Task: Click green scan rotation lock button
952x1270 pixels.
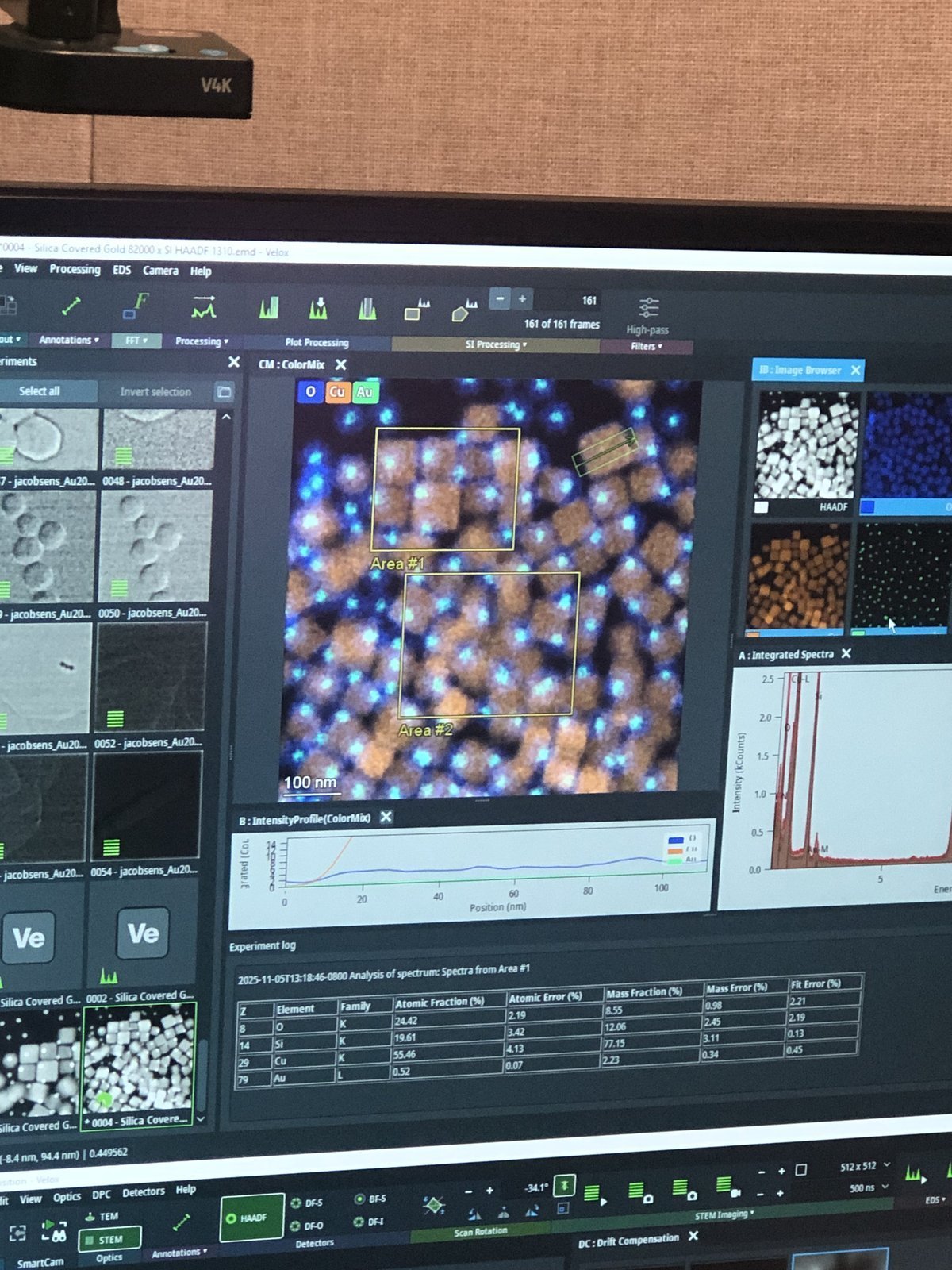Action: (564, 1186)
